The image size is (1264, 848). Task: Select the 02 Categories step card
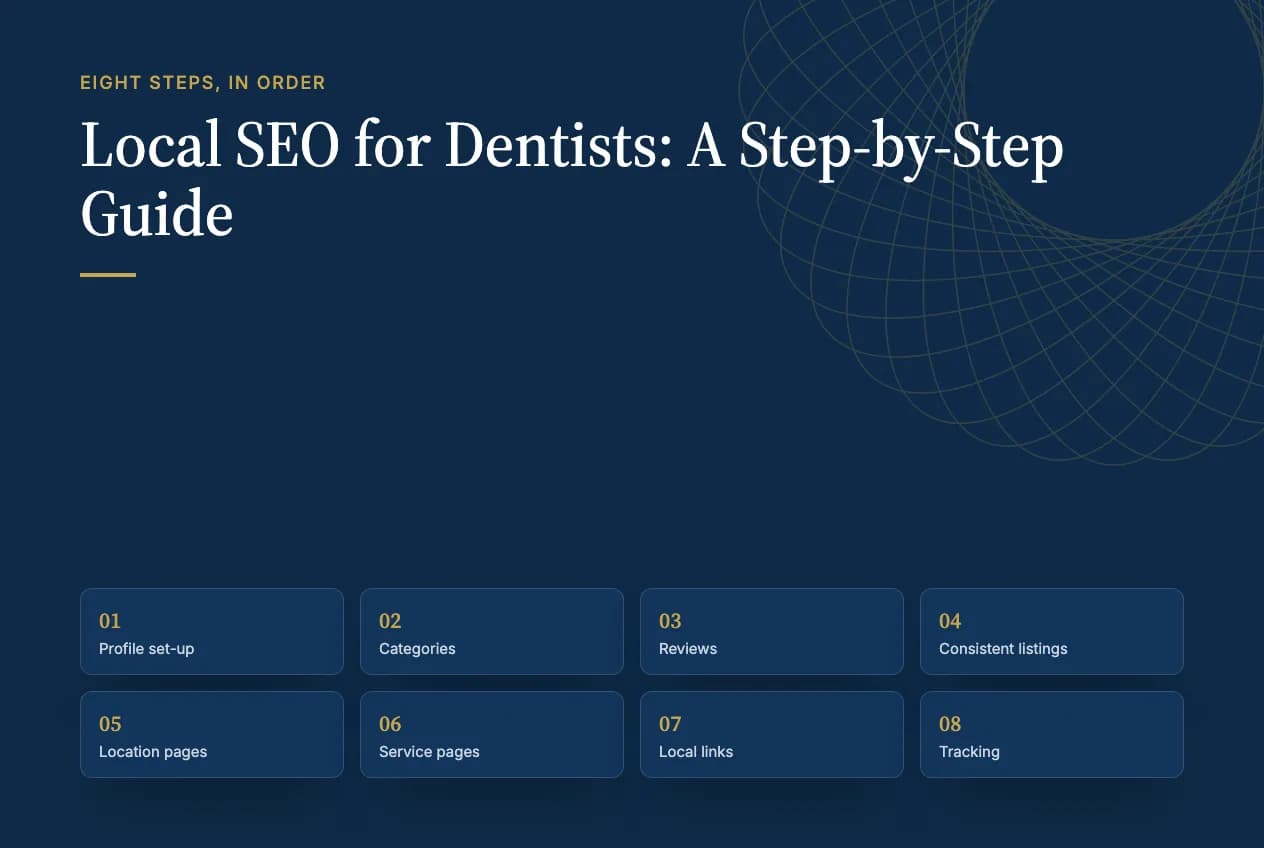(x=492, y=631)
